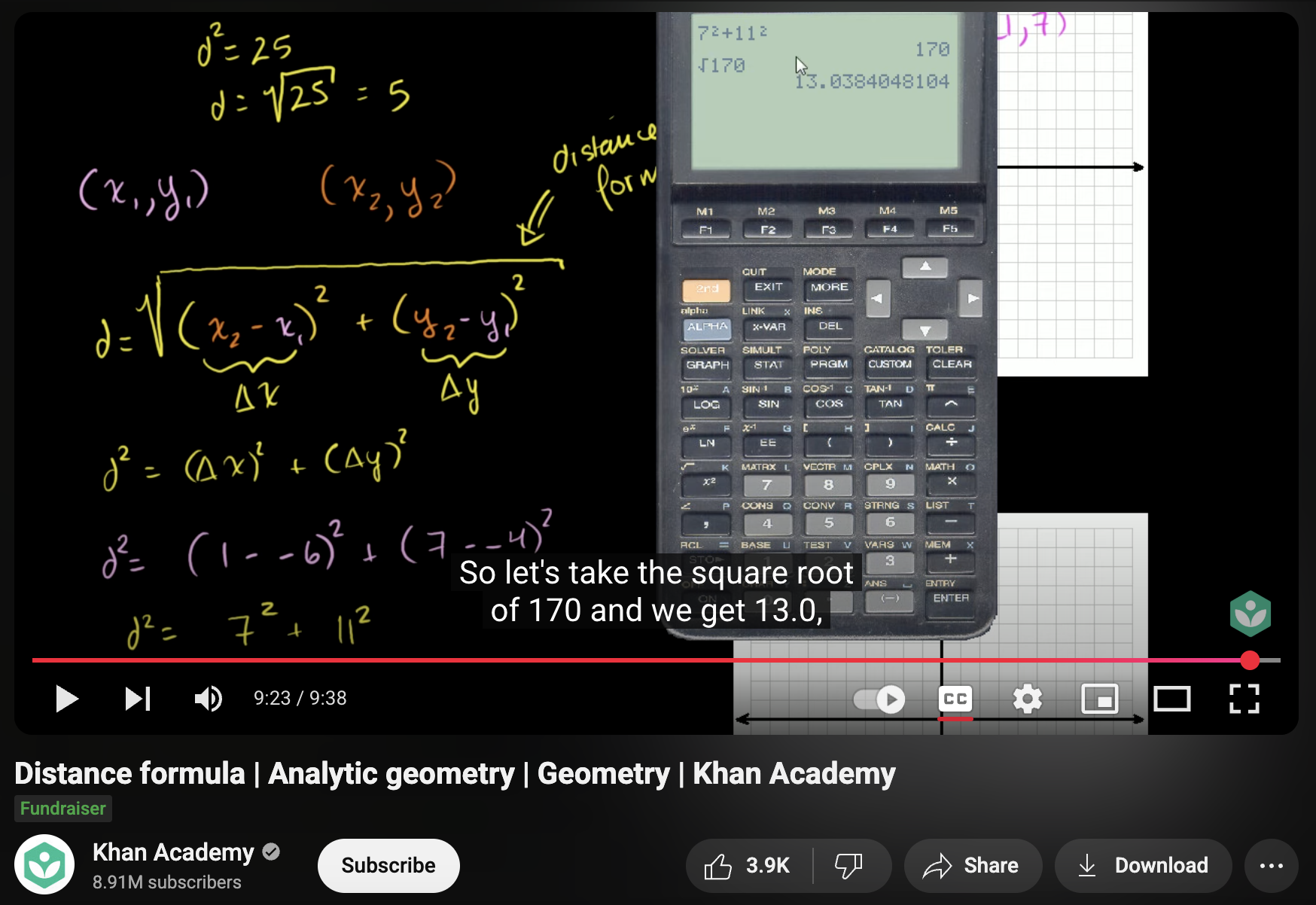Viewport: 1316px width, 905px height.
Task: Mute the video volume
Action: click(x=208, y=699)
